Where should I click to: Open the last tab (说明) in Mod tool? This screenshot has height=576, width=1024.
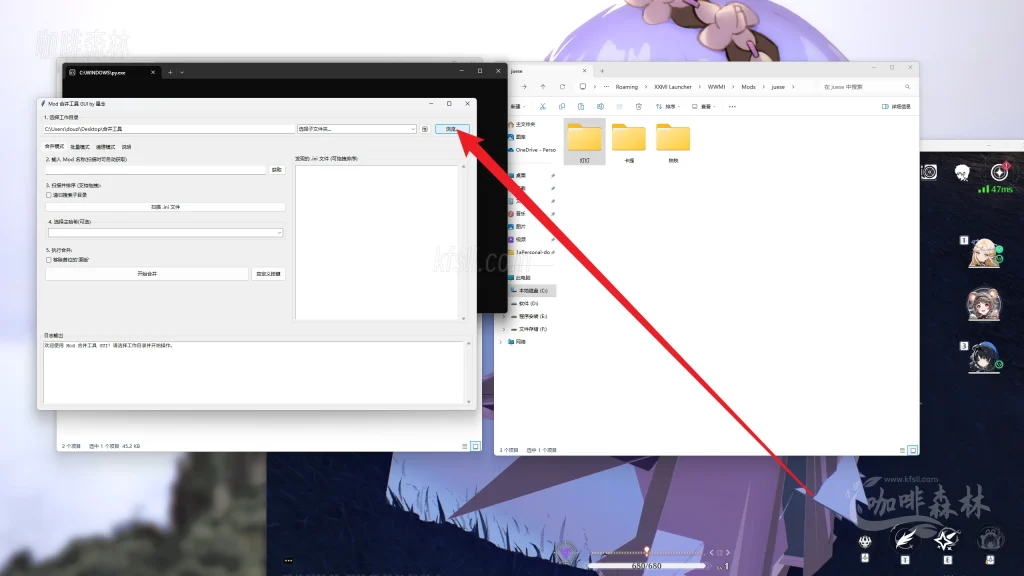point(126,146)
